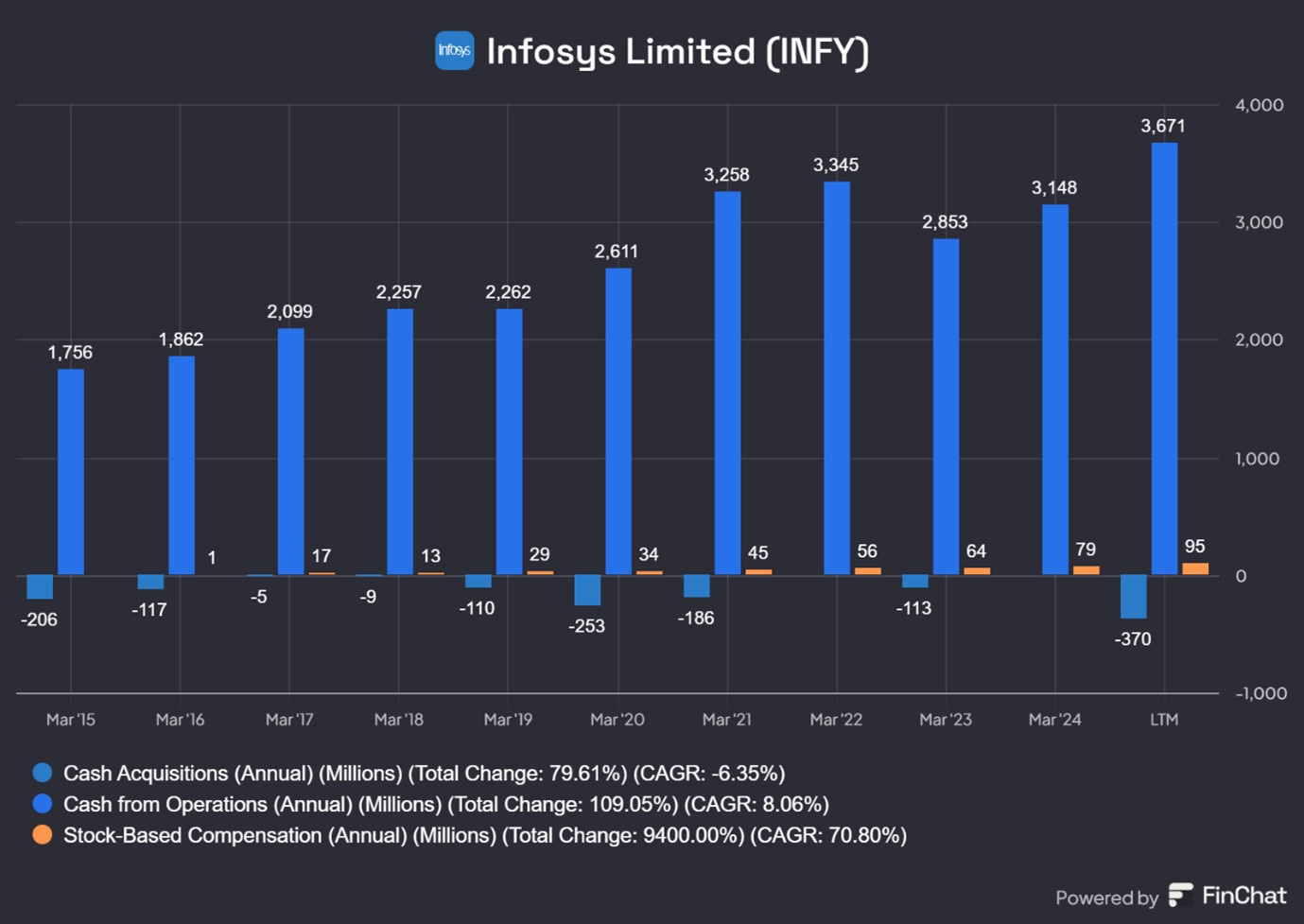Click the -1,000 y-axis label

1261,693
